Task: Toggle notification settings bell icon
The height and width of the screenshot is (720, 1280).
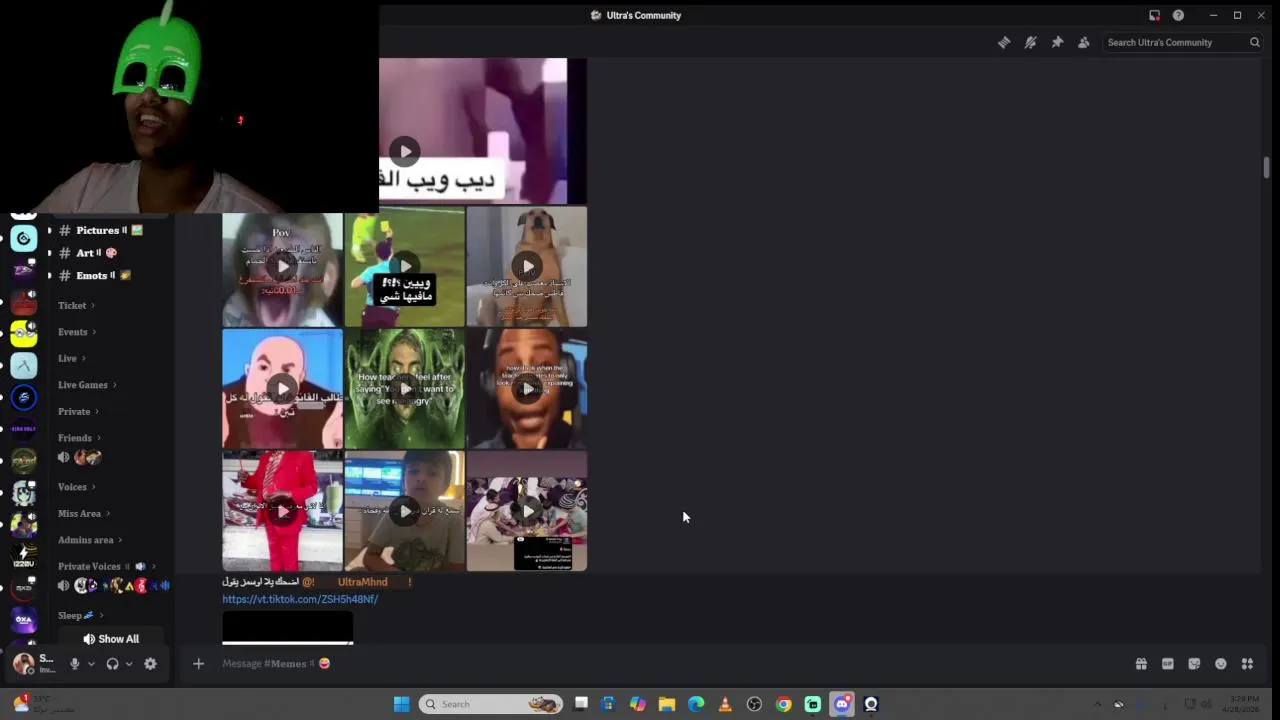Action: [1030, 42]
